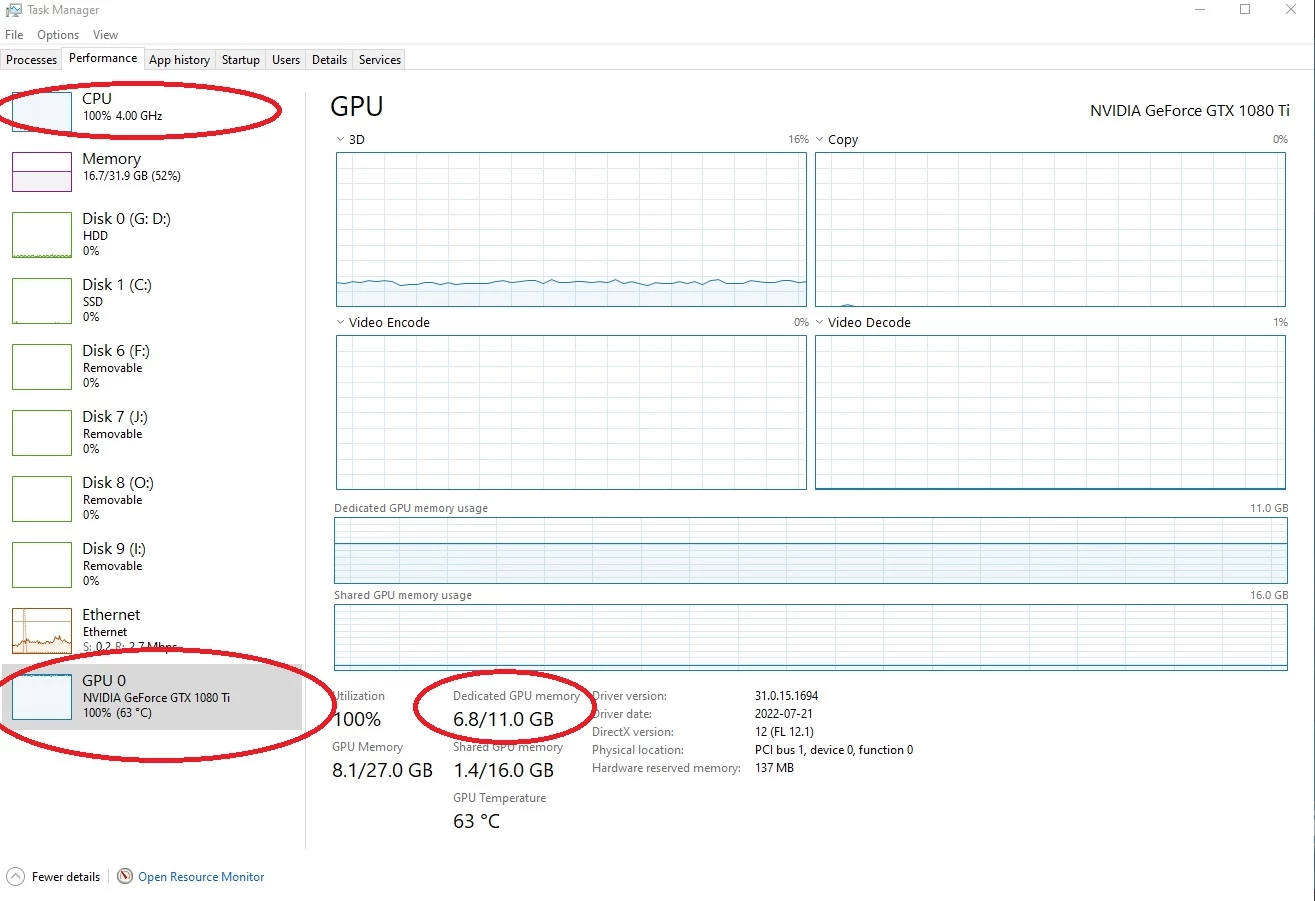Maximize the Task Manager window
This screenshot has height=901, width=1315.
[x=1245, y=10]
